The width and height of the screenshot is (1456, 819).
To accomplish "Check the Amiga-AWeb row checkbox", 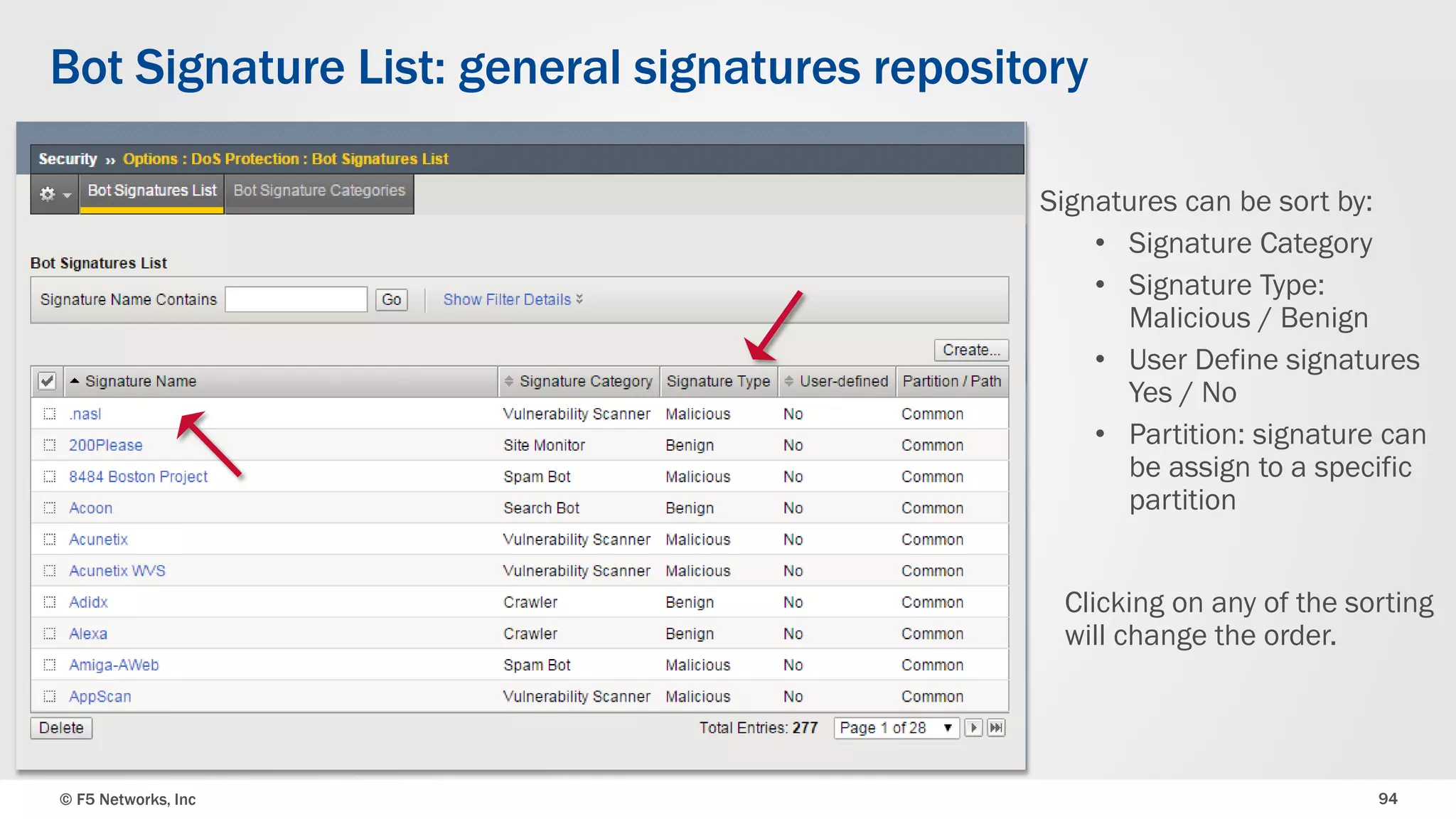I will click(50, 665).
